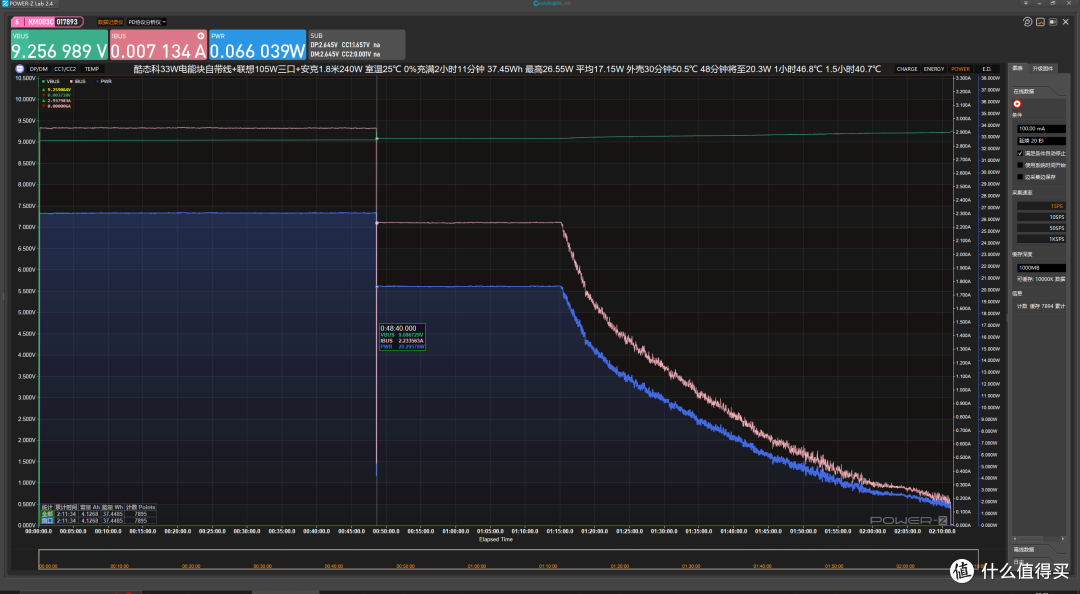Select the first tab beside 升级固件

click(x=1017, y=68)
